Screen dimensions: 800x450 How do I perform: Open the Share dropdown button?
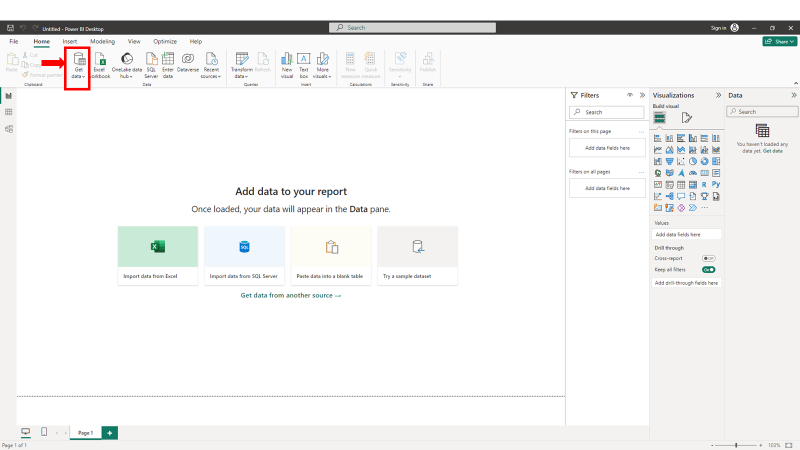[x=780, y=41]
